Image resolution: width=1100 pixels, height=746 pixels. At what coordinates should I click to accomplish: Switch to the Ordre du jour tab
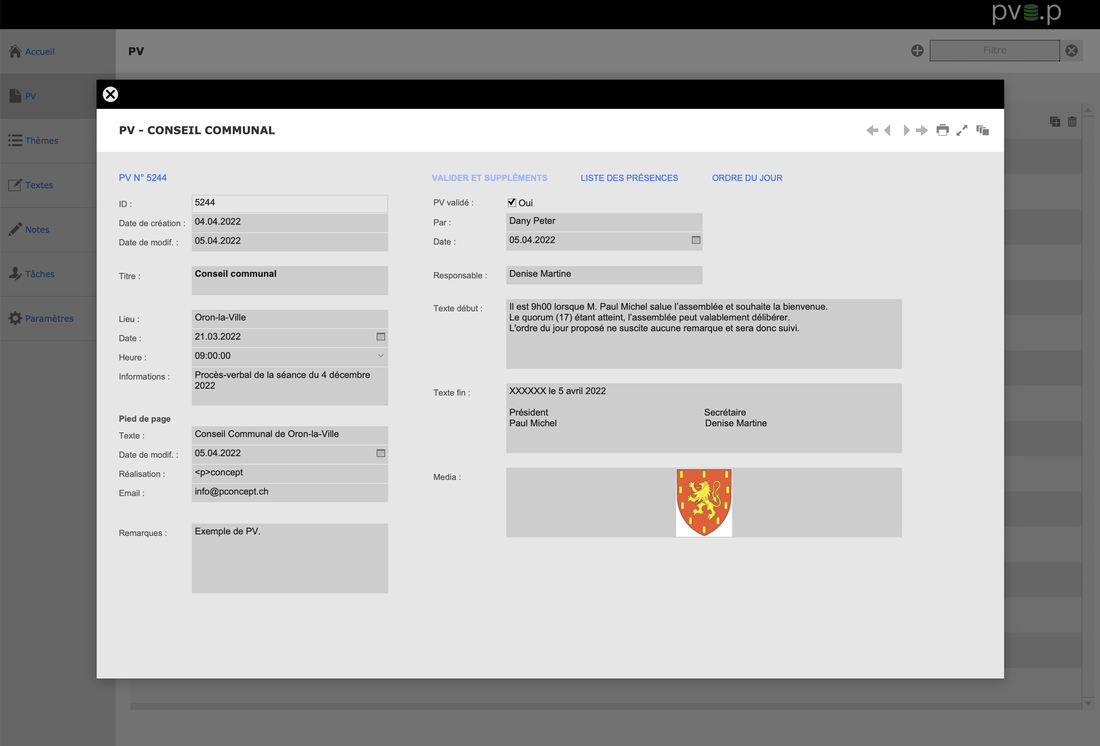tap(747, 178)
